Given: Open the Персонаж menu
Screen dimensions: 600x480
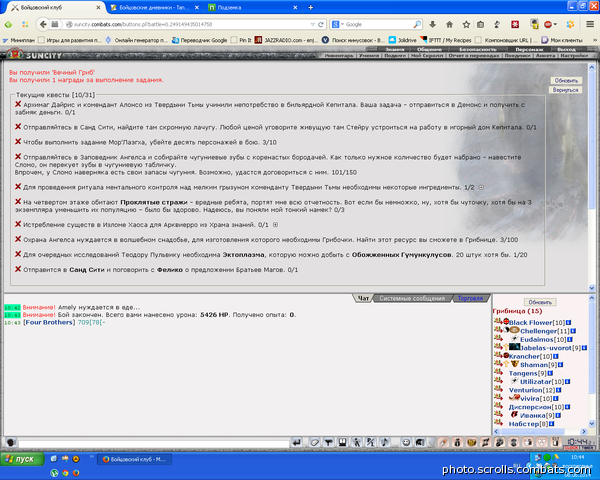Looking at the screenshot, I should (x=529, y=49).
